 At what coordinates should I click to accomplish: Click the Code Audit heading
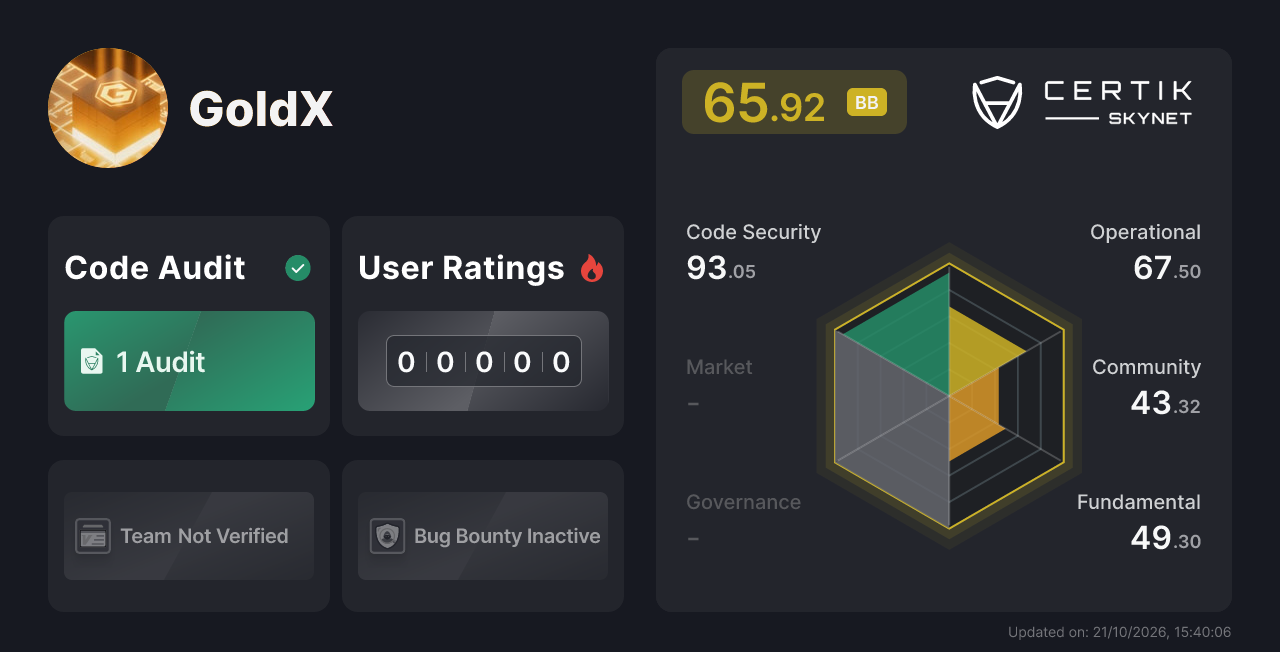pos(155,268)
